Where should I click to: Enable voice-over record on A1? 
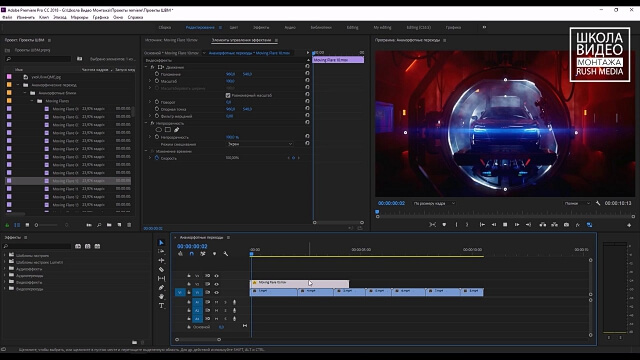234,302
